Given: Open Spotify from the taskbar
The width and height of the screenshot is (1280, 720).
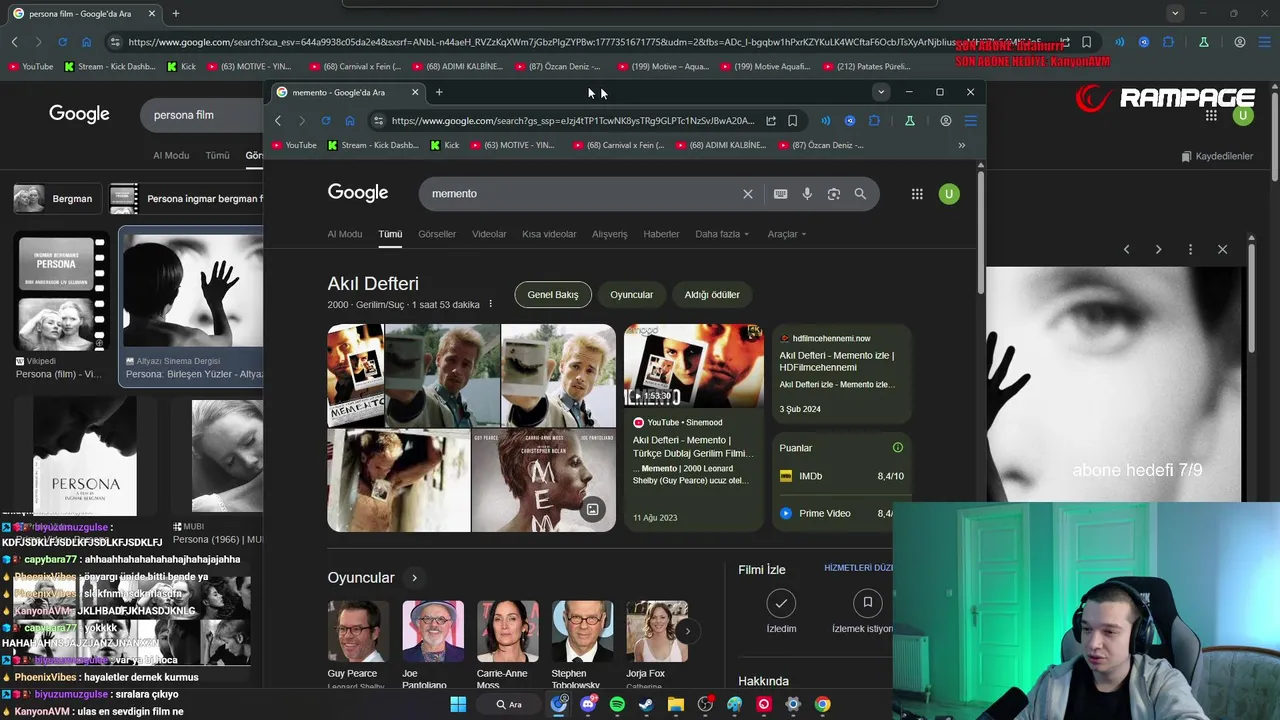Looking at the screenshot, I should (617, 704).
